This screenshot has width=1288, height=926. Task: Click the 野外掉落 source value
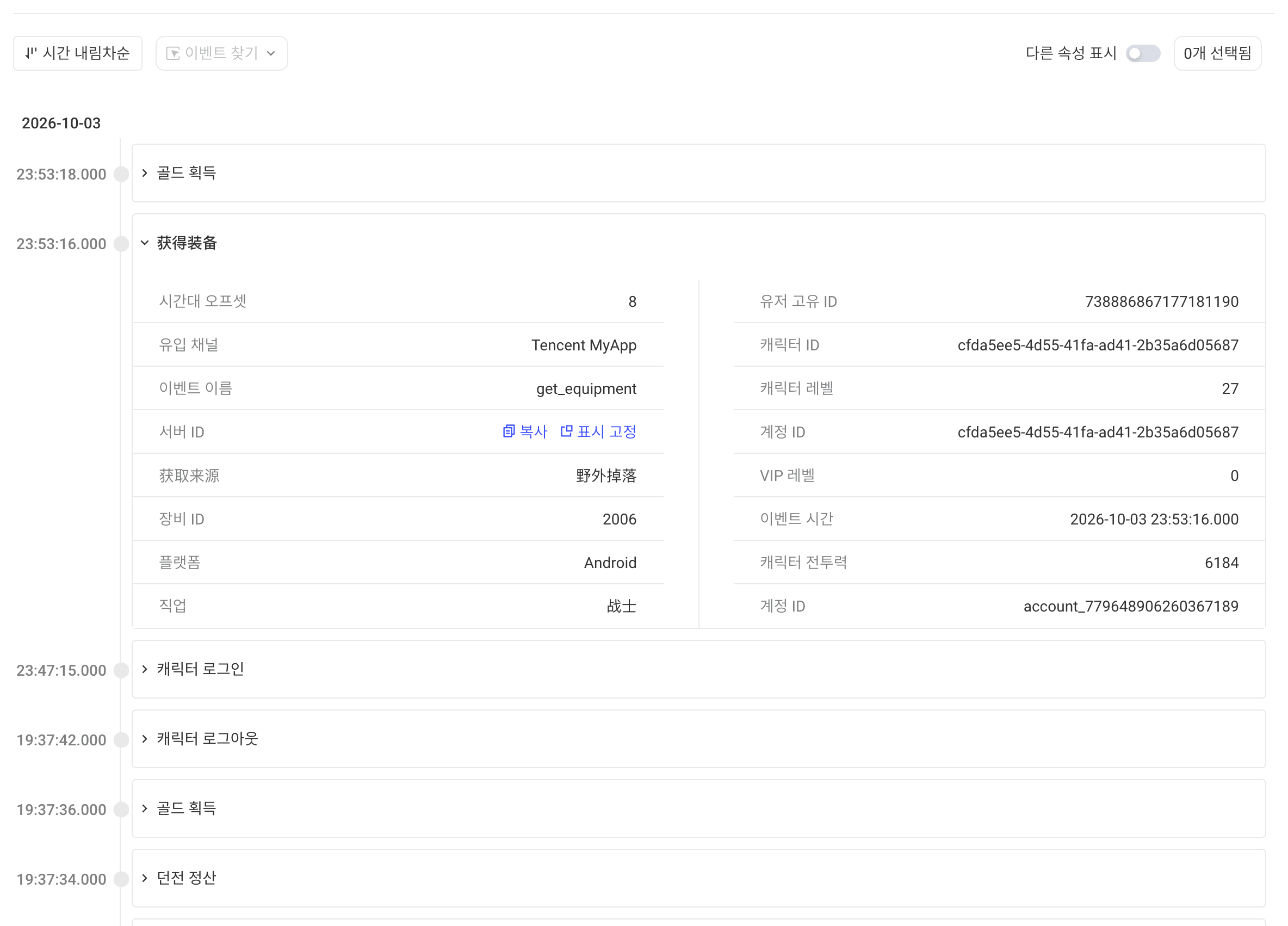point(606,476)
